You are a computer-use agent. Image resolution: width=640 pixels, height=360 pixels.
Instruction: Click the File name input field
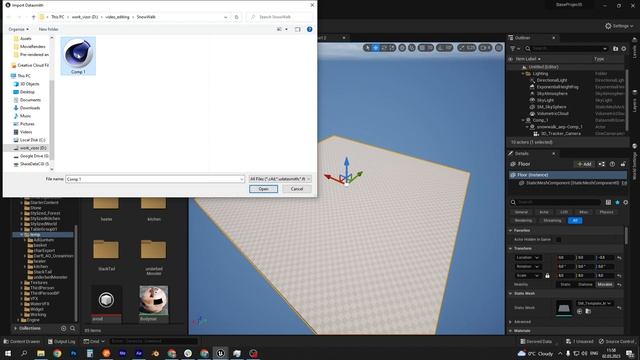(155, 179)
